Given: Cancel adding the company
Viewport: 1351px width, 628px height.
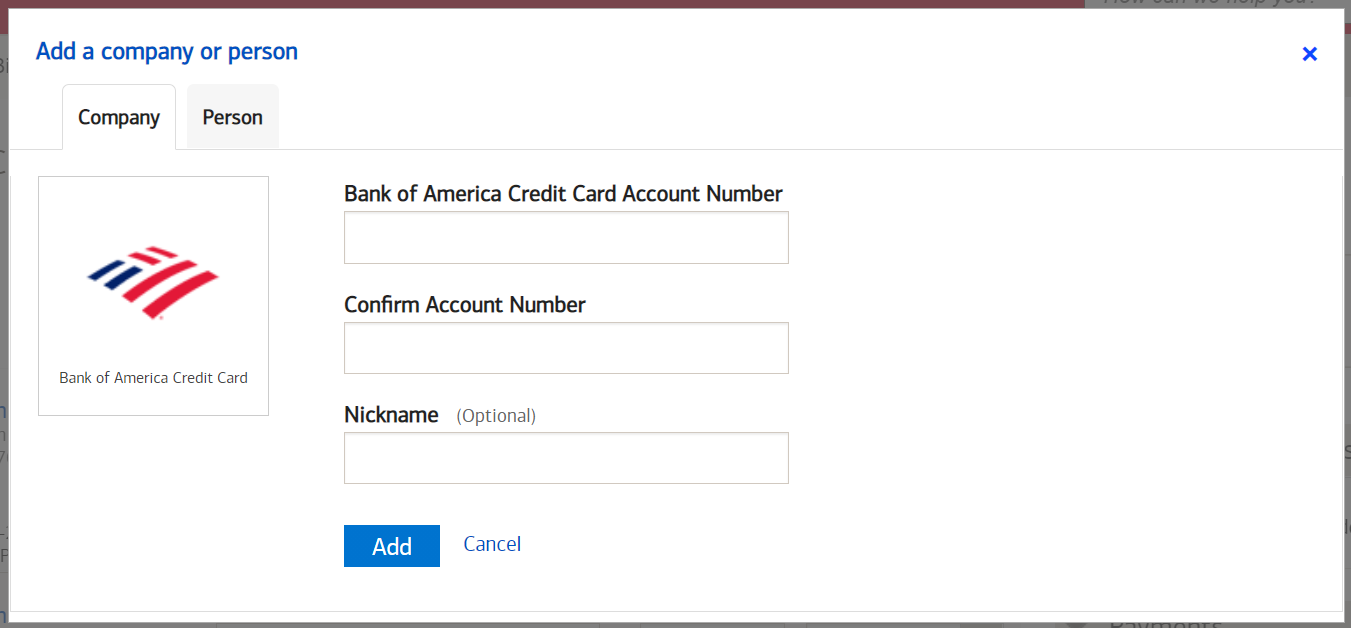Looking at the screenshot, I should [492, 544].
